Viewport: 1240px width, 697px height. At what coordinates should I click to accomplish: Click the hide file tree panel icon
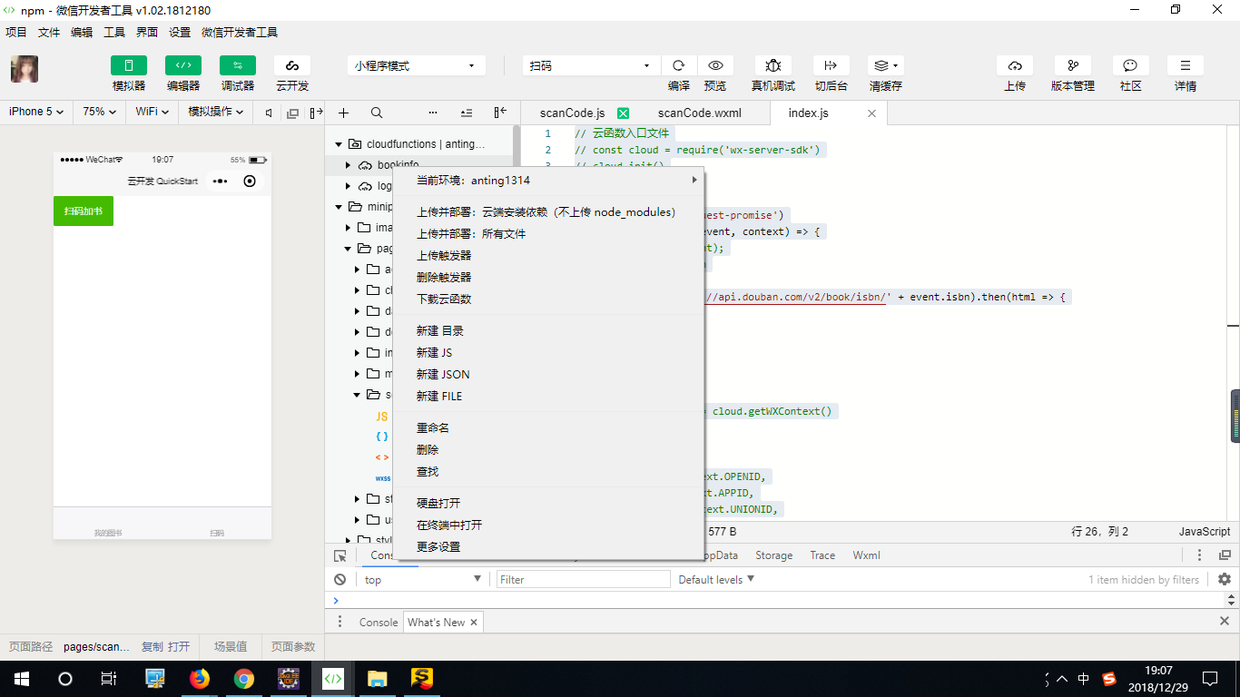(500, 113)
